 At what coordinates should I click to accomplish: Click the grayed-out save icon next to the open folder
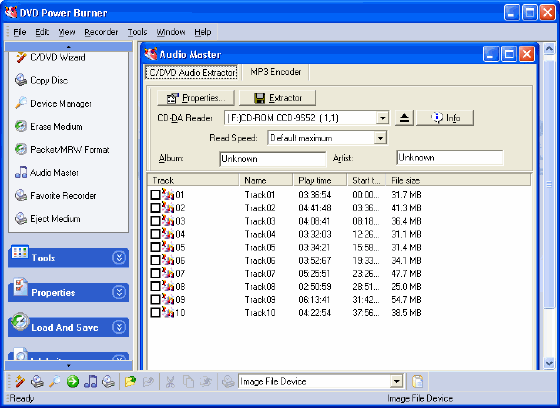point(148,382)
